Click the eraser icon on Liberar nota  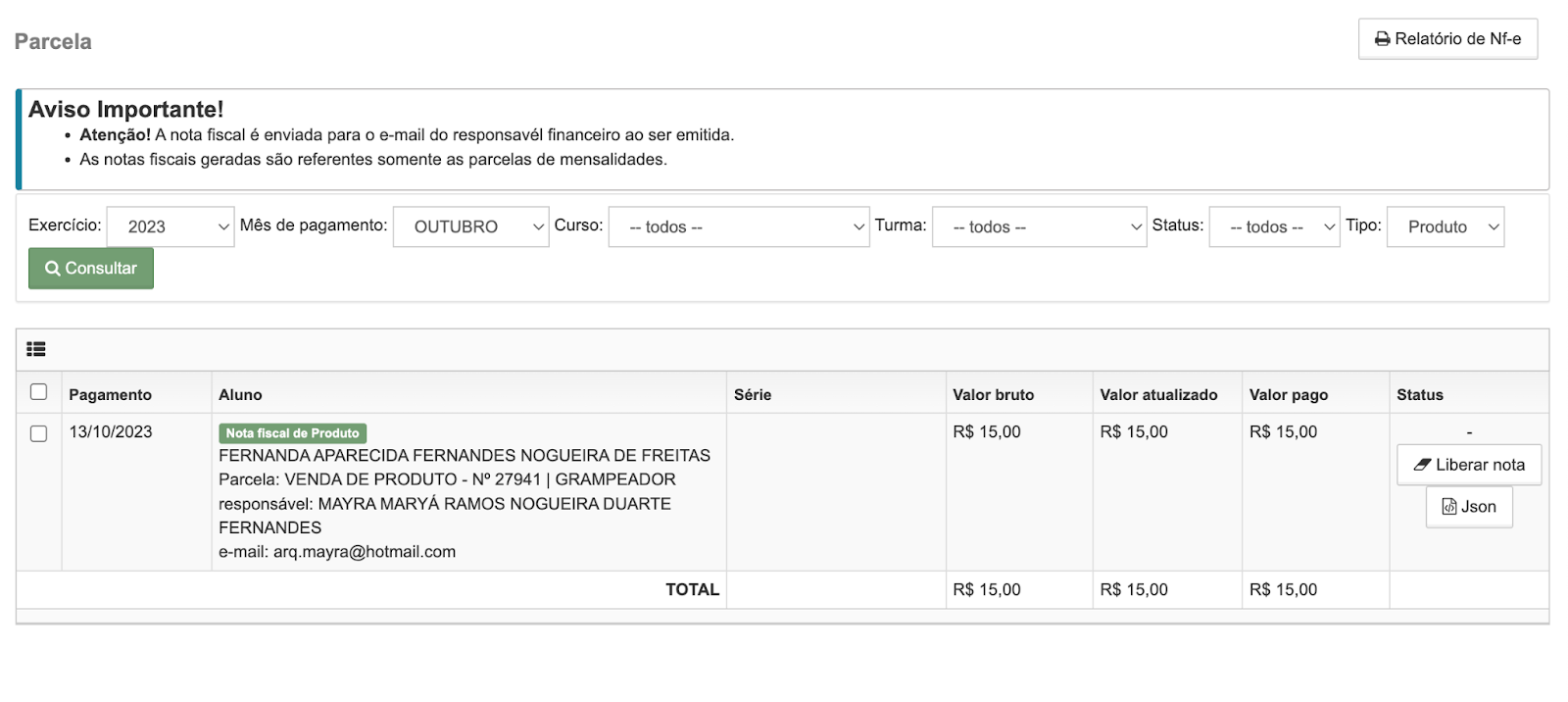[1422, 465]
